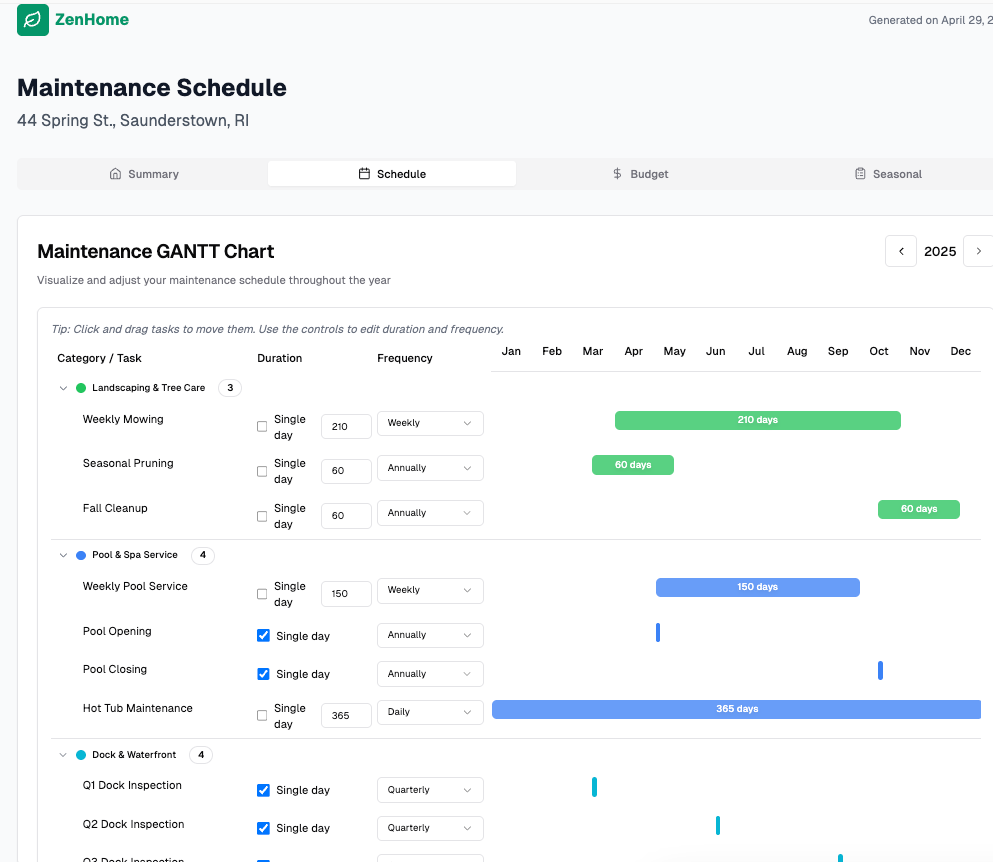Select the 150 days pool service bar
This screenshot has height=862, width=993.
click(x=757, y=587)
